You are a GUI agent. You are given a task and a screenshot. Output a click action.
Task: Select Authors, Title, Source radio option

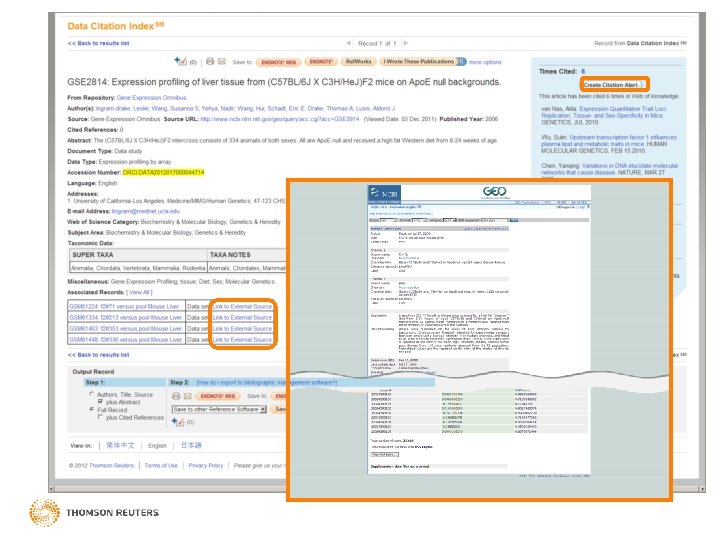click(x=91, y=394)
